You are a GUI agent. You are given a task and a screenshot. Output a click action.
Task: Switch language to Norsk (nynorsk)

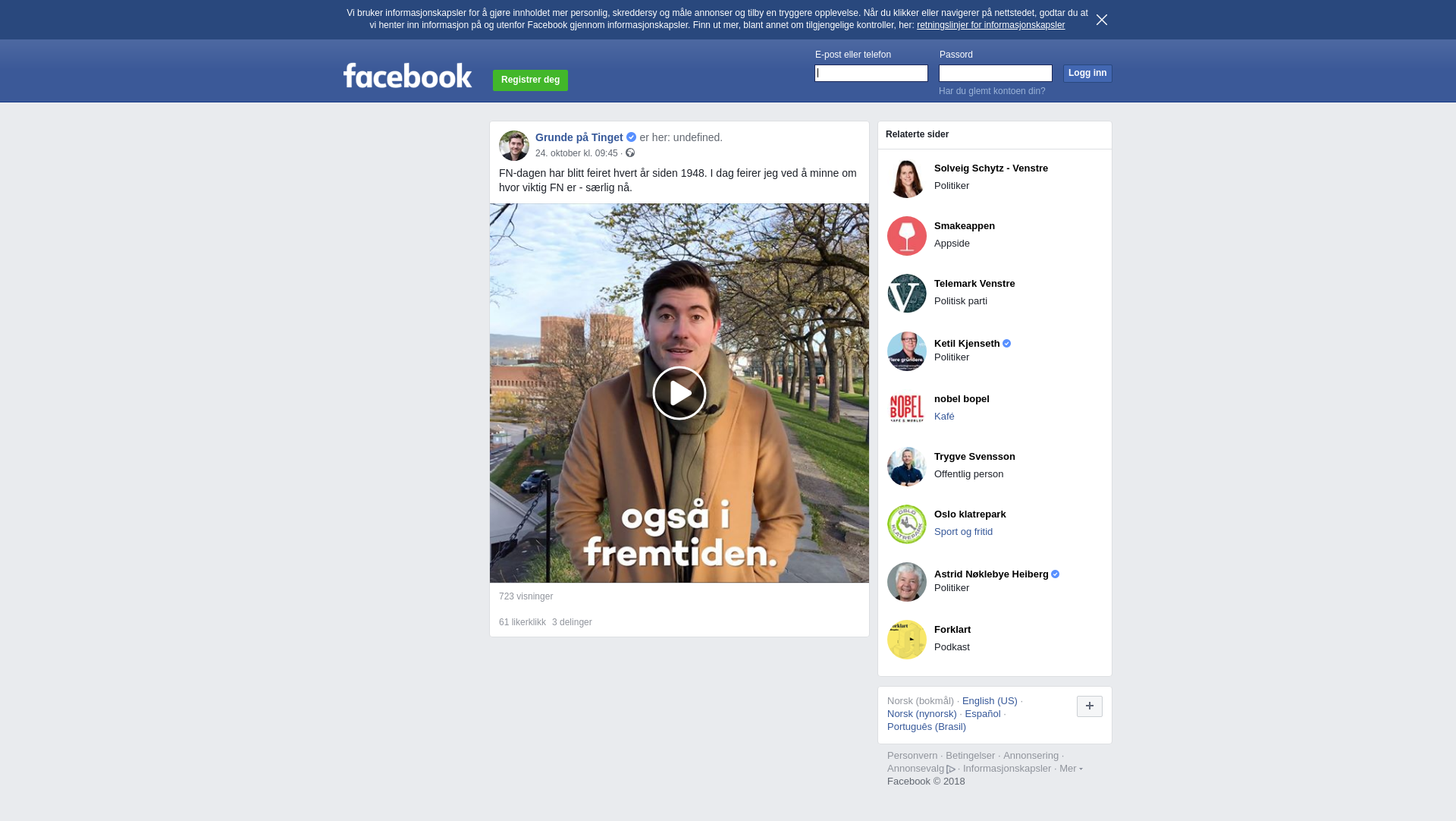922,714
